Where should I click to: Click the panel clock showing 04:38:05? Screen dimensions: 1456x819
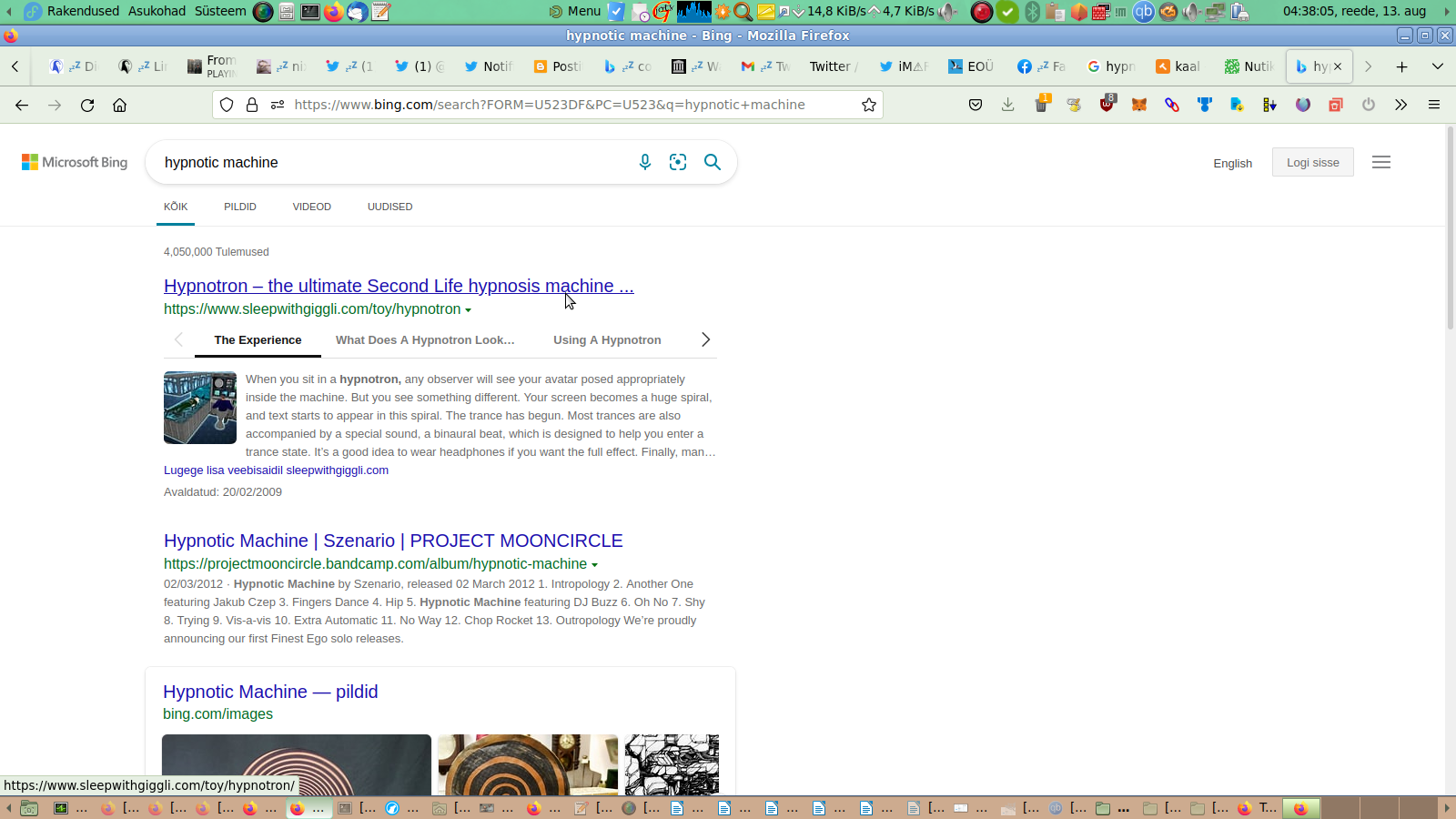[x=1355, y=11]
